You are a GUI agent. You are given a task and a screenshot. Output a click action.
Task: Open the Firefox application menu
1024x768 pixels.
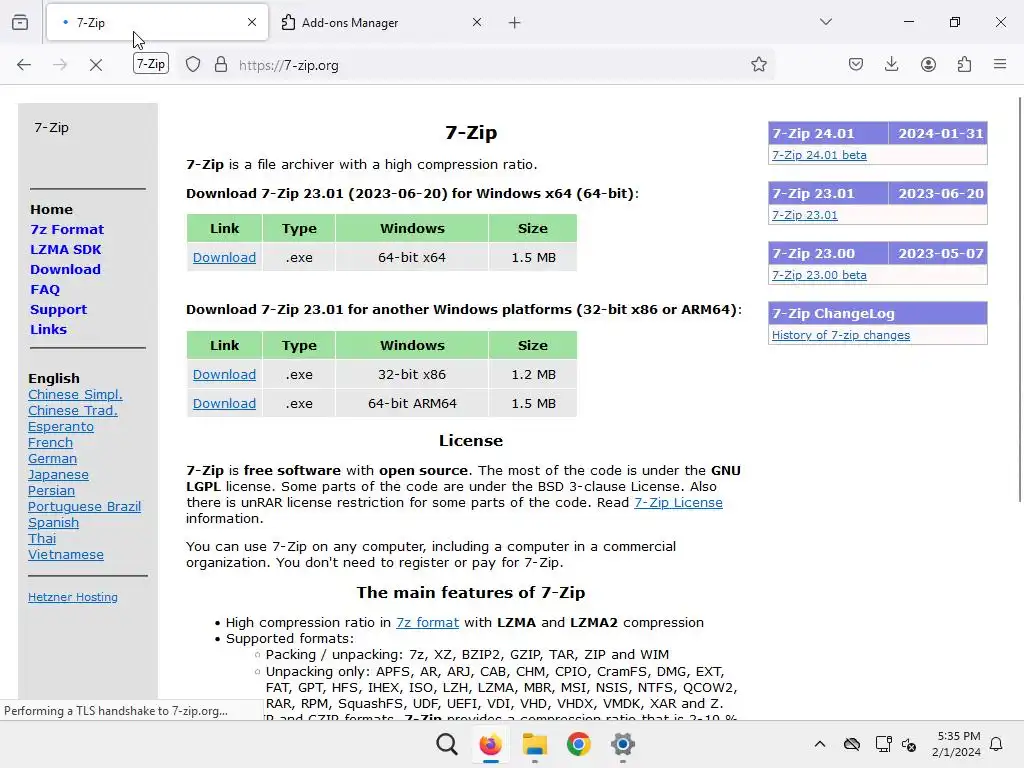(x=1000, y=65)
